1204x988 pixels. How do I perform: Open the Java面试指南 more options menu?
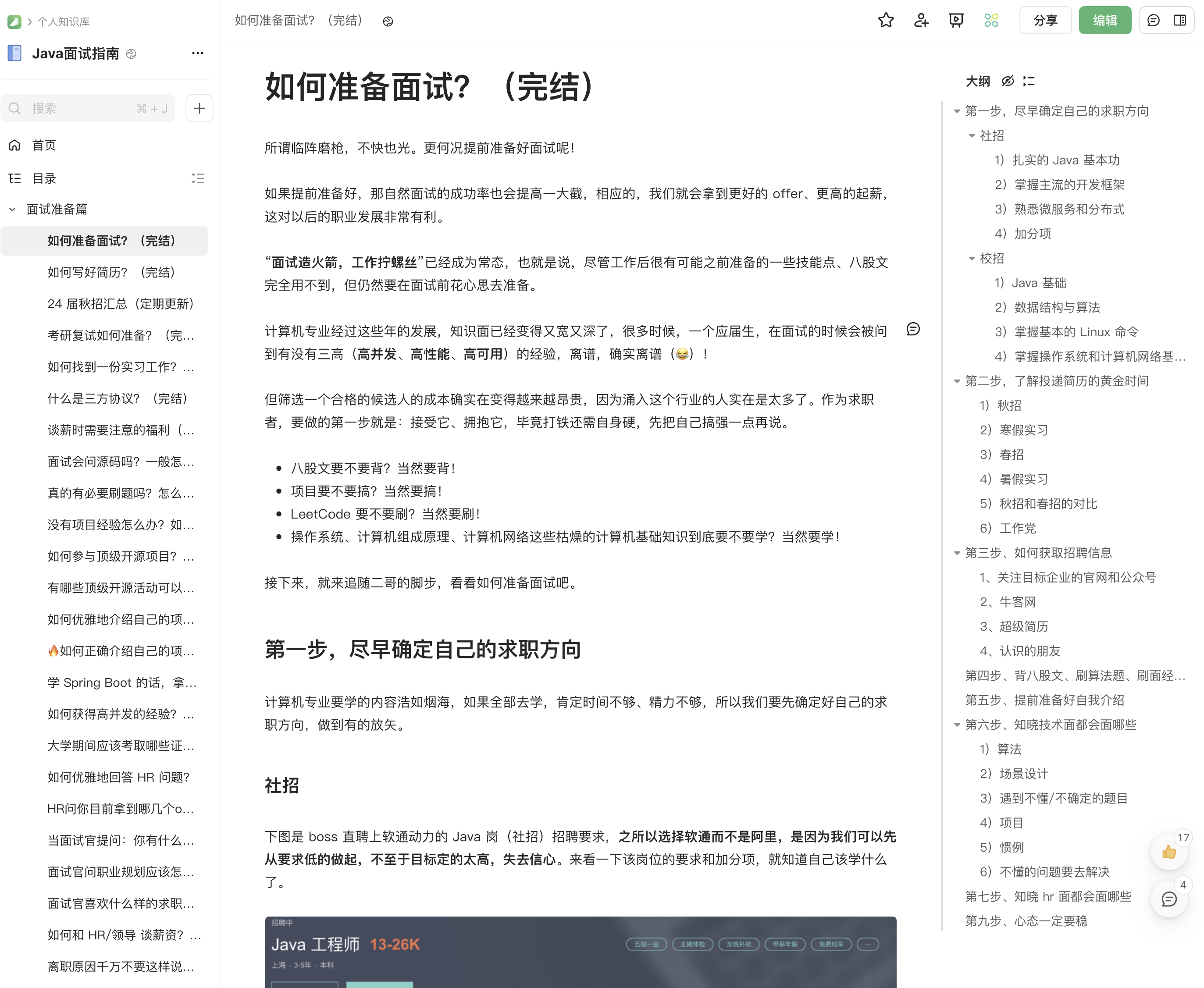198,53
